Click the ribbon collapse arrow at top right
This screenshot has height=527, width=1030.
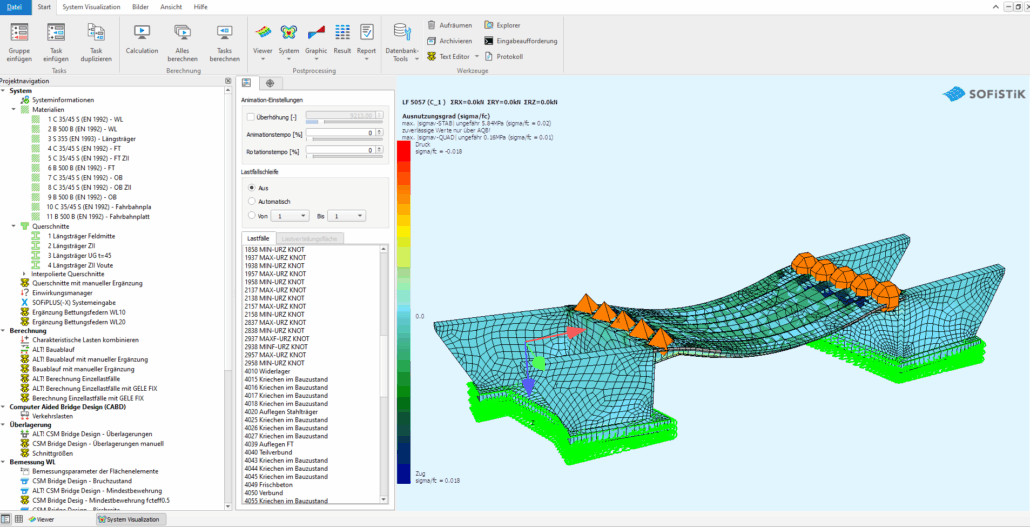pos(995,7)
